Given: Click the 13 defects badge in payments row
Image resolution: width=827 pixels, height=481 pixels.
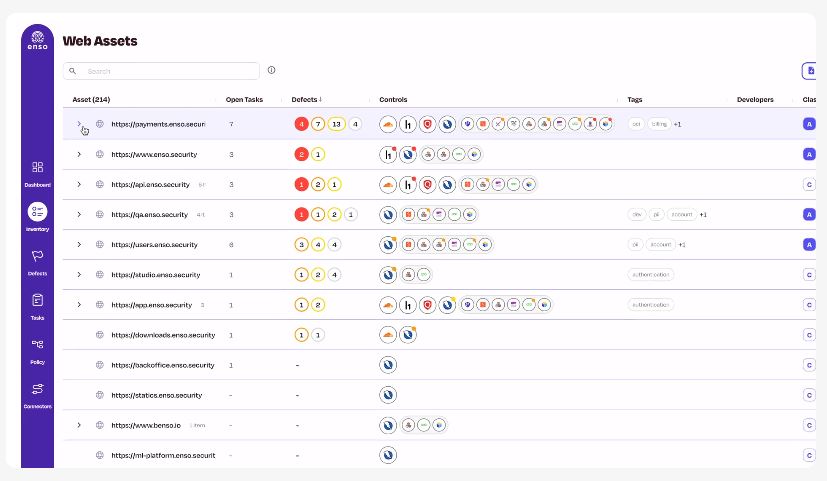Looking at the screenshot, I should [x=336, y=124].
